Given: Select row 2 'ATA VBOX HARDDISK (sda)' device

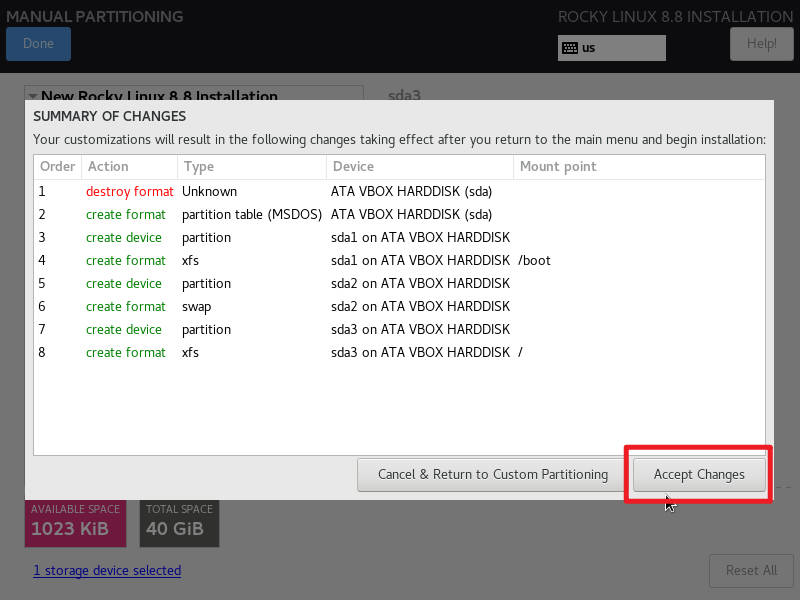Looking at the screenshot, I should click(x=411, y=215).
